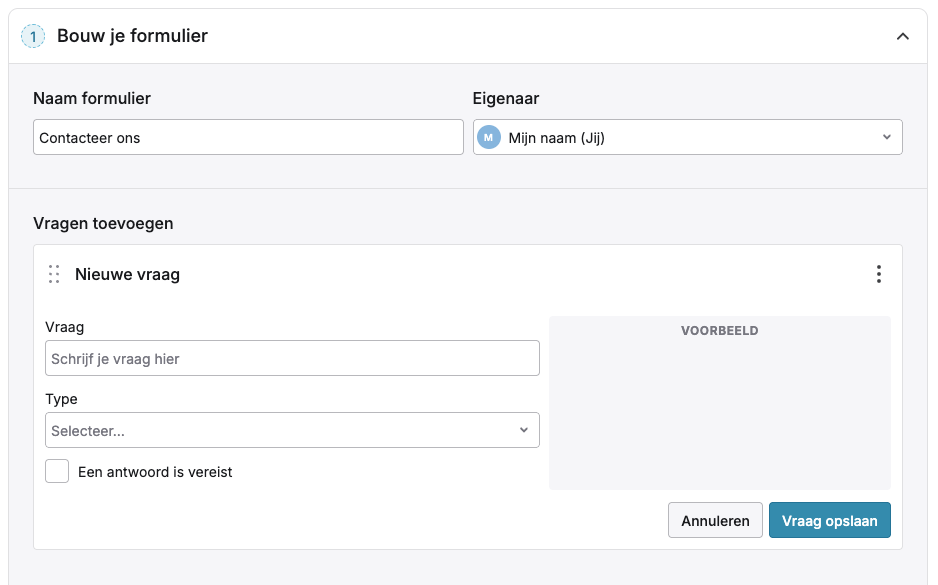Grab the drag handle beside Nieuwe vraag
Image resolution: width=938 pixels, height=585 pixels.
(x=54, y=274)
